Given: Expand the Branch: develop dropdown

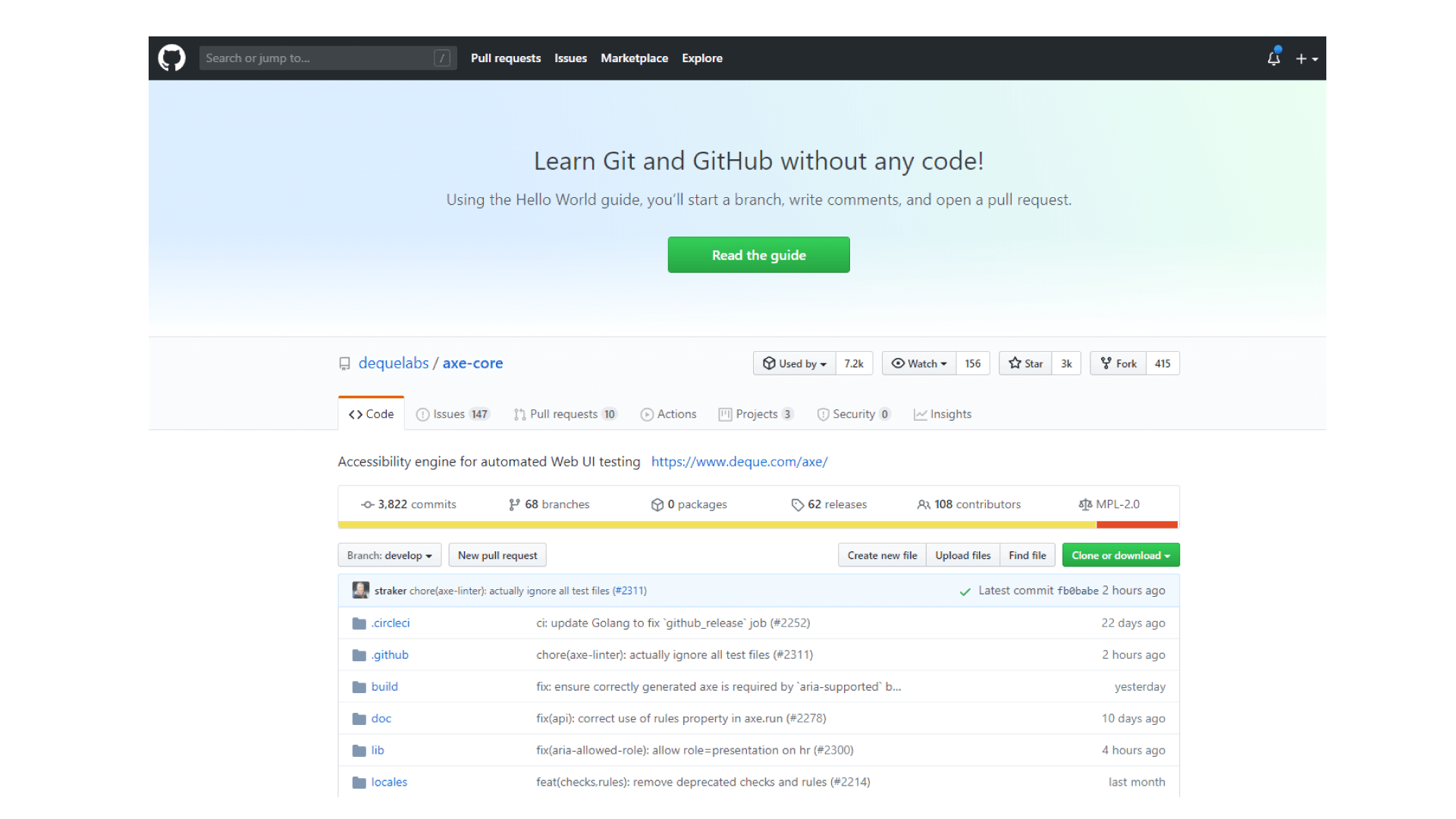Looking at the screenshot, I should click(389, 555).
